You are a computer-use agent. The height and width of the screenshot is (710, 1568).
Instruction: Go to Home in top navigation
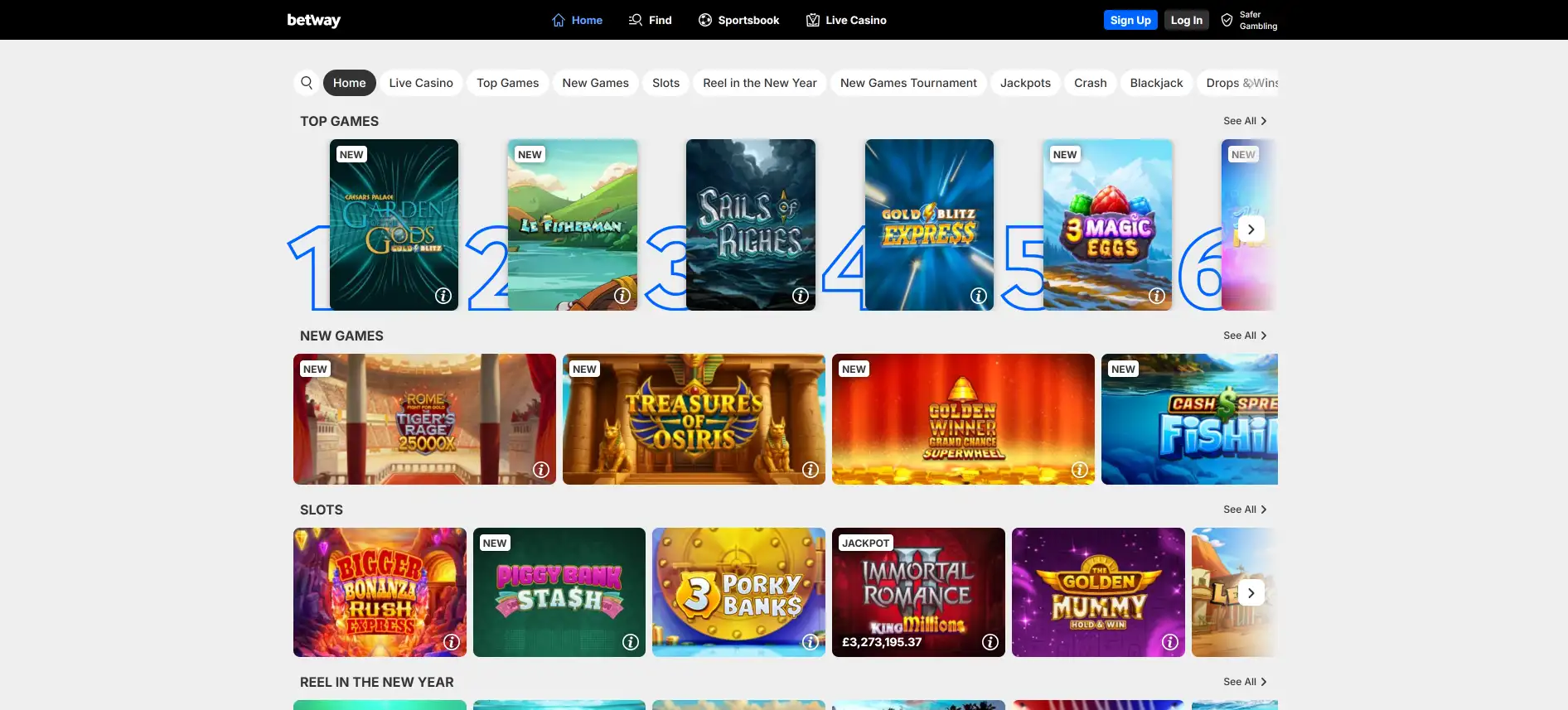(x=577, y=20)
